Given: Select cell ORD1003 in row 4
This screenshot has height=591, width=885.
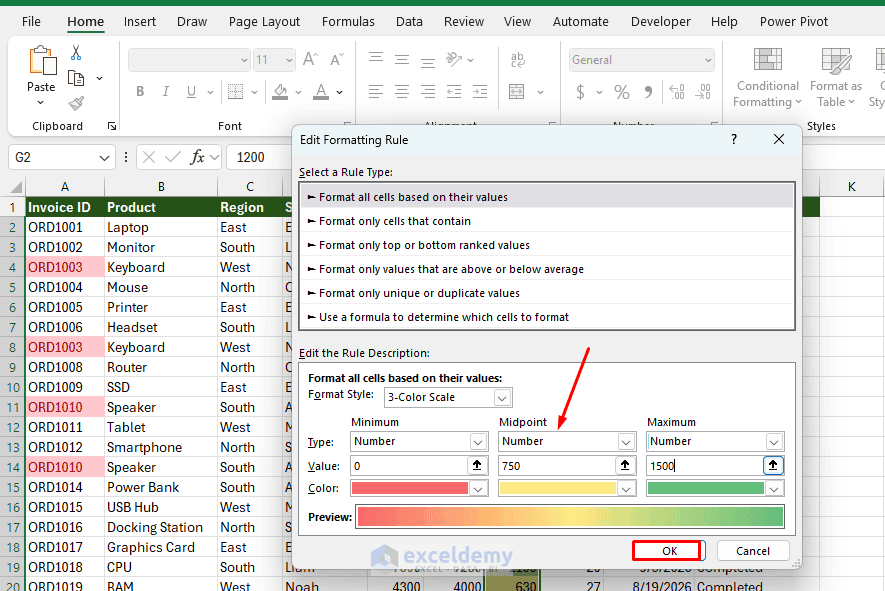Looking at the screenshot, I should [x=65, y=267].
